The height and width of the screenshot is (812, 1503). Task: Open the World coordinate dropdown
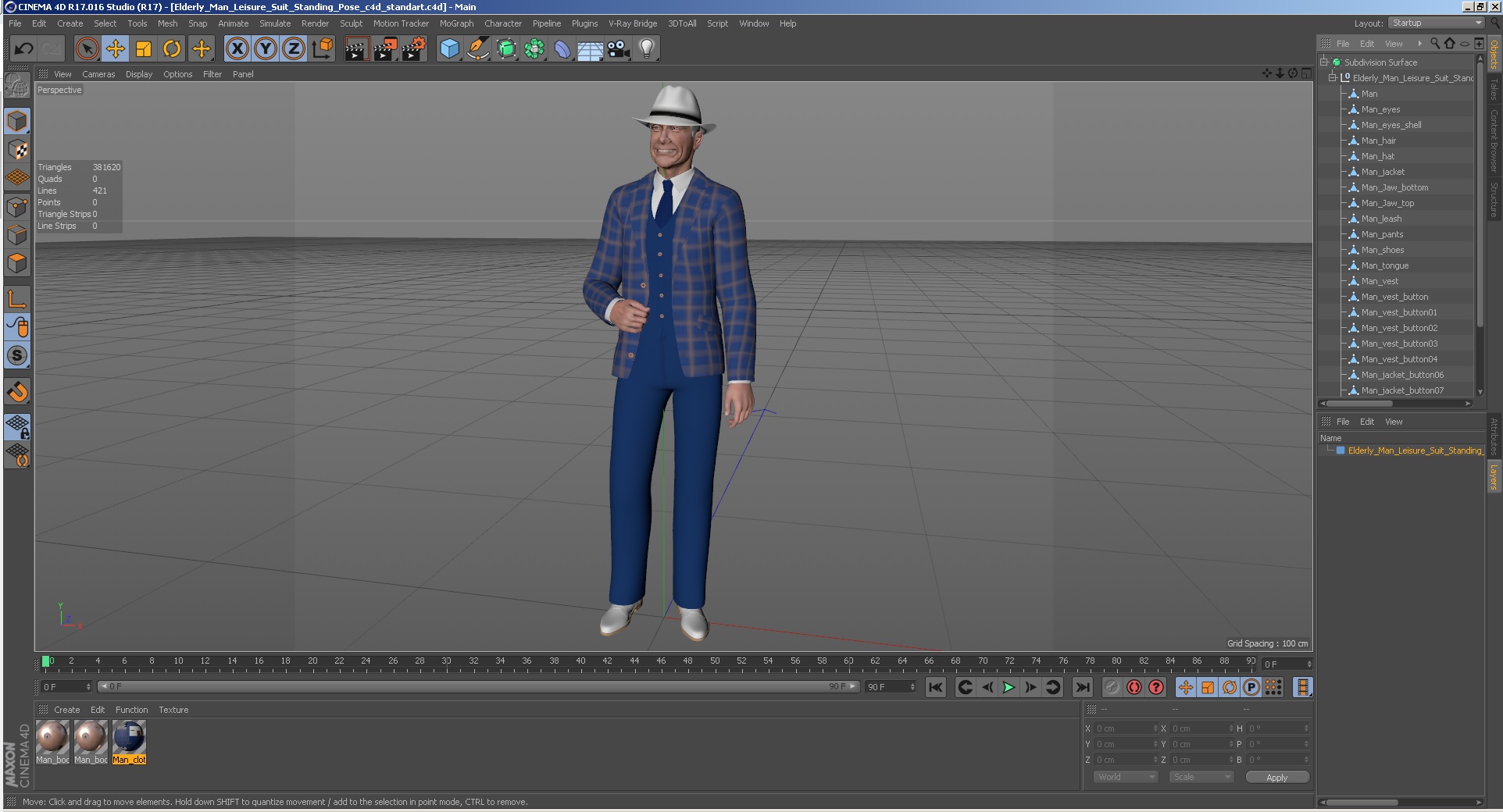click(1125, 777)
